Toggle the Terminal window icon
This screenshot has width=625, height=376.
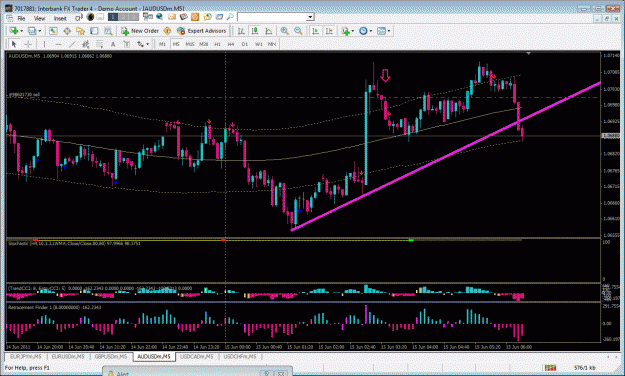click(94, 31)
